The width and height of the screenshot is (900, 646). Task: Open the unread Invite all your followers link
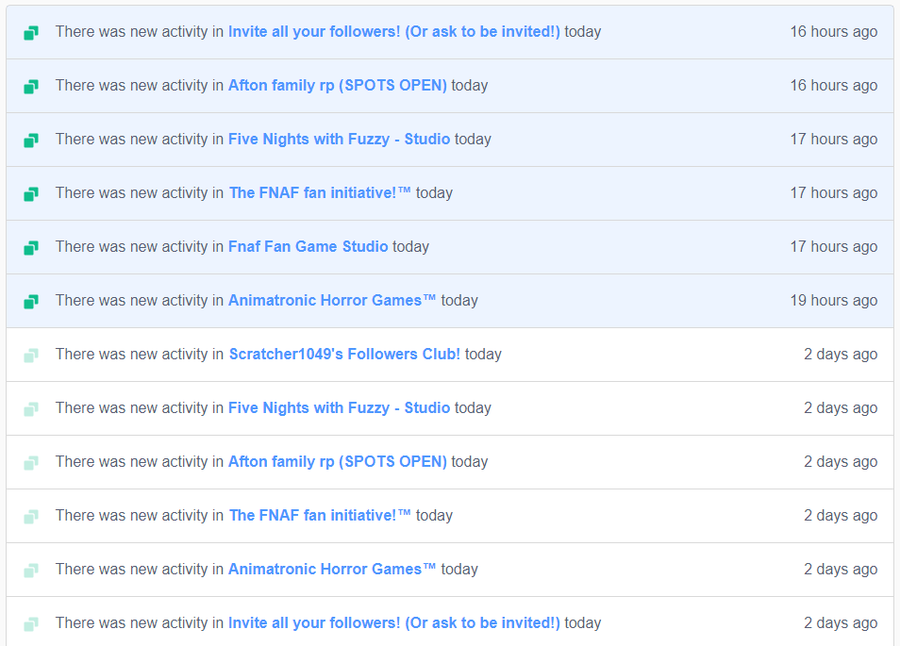pos(394,32)
